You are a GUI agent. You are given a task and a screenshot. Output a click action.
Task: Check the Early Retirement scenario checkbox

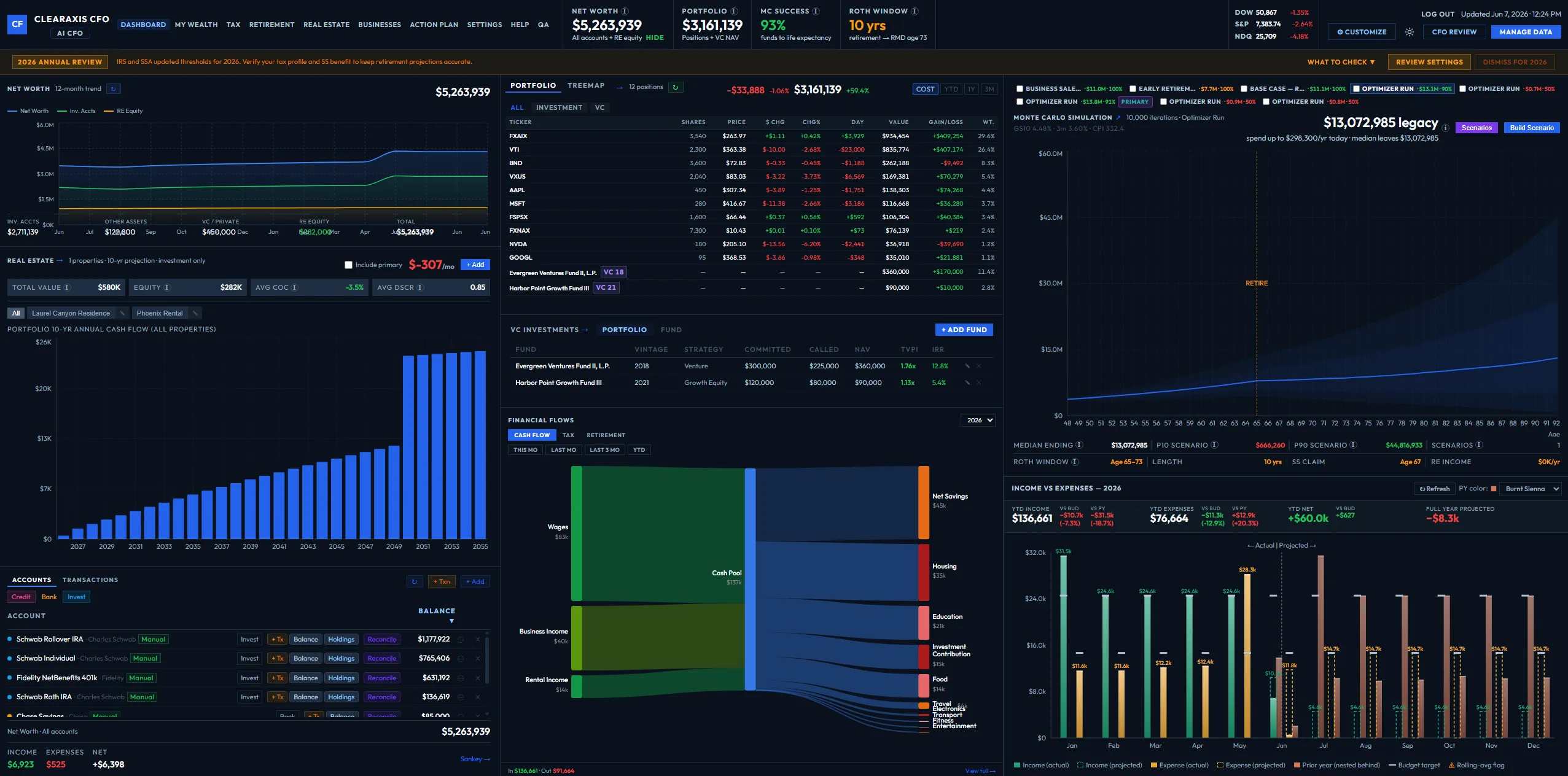pos(1133,89)
